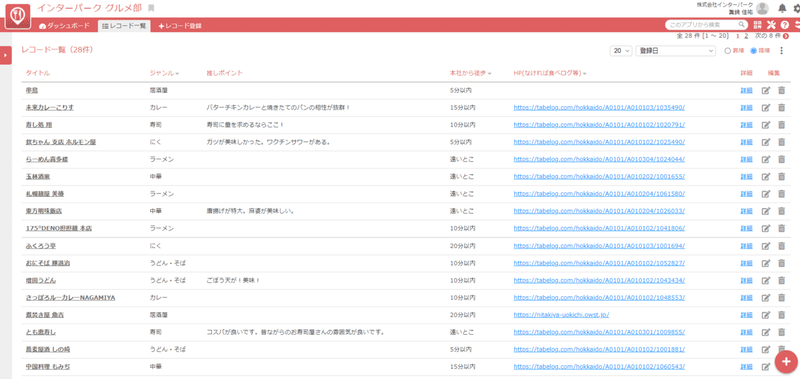The image size is (800, 379).
Task: Delete the 増田うどん record
Action: (x=781, y=280)
